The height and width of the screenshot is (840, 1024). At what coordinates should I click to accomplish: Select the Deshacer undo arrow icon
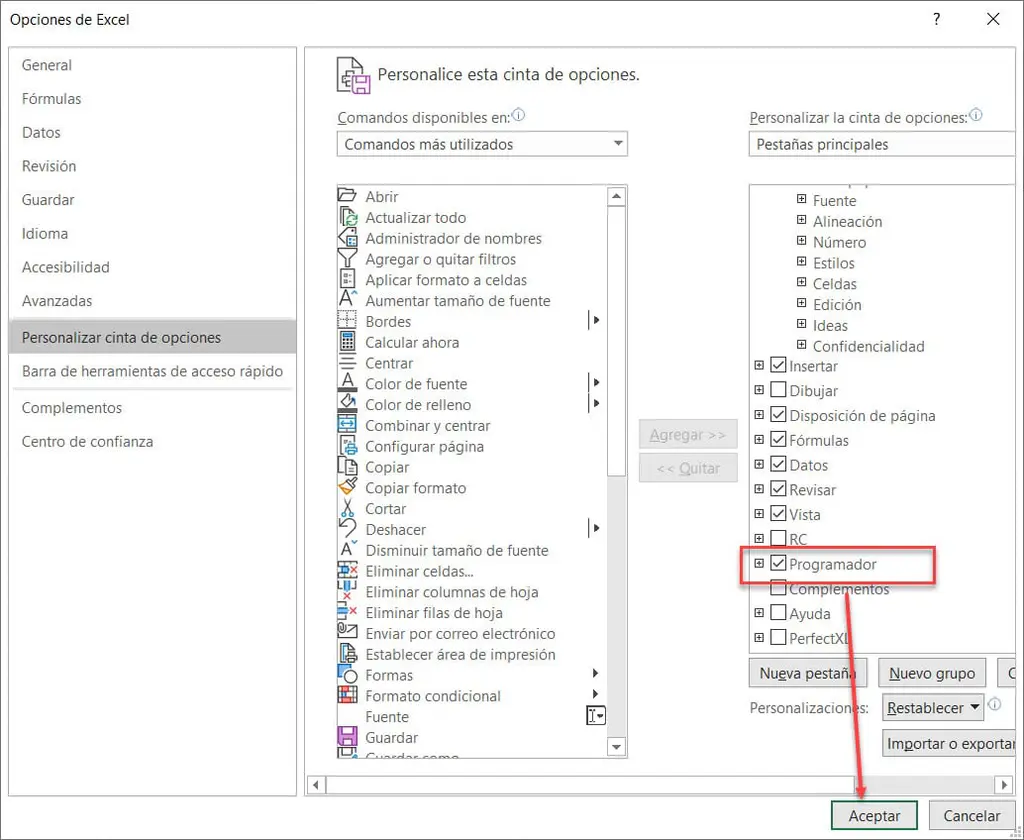[x=348, y=529]
